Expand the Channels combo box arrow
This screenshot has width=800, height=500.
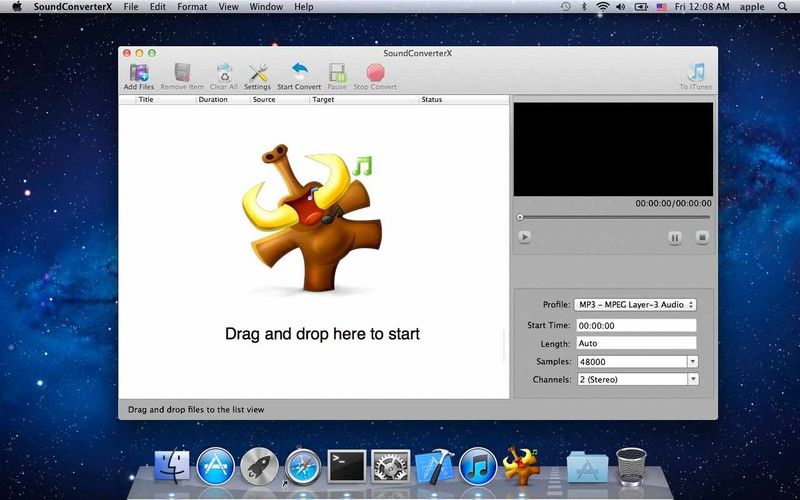(x=693, y=379)
